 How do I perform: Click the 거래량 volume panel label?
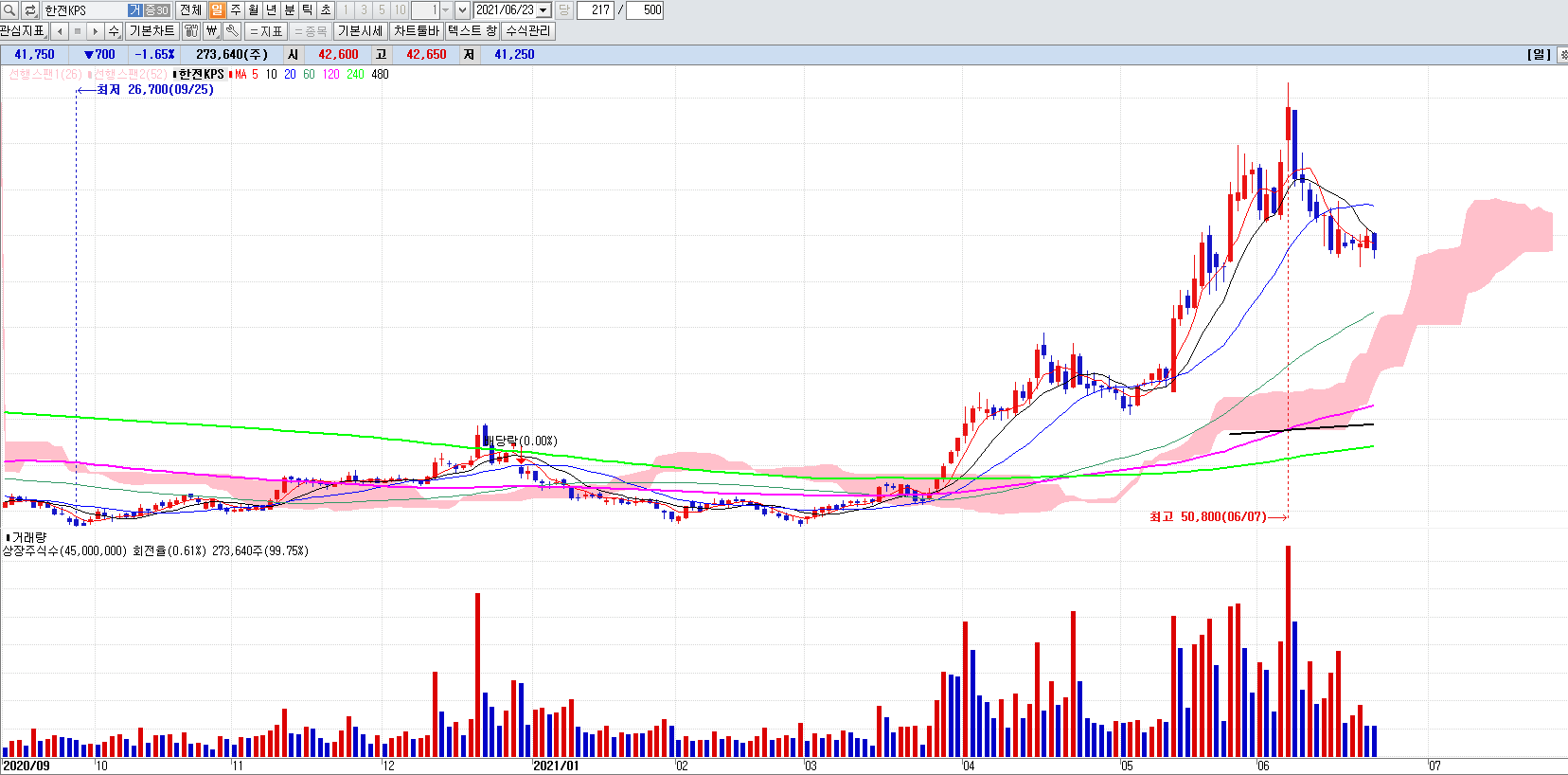(28, 537)
